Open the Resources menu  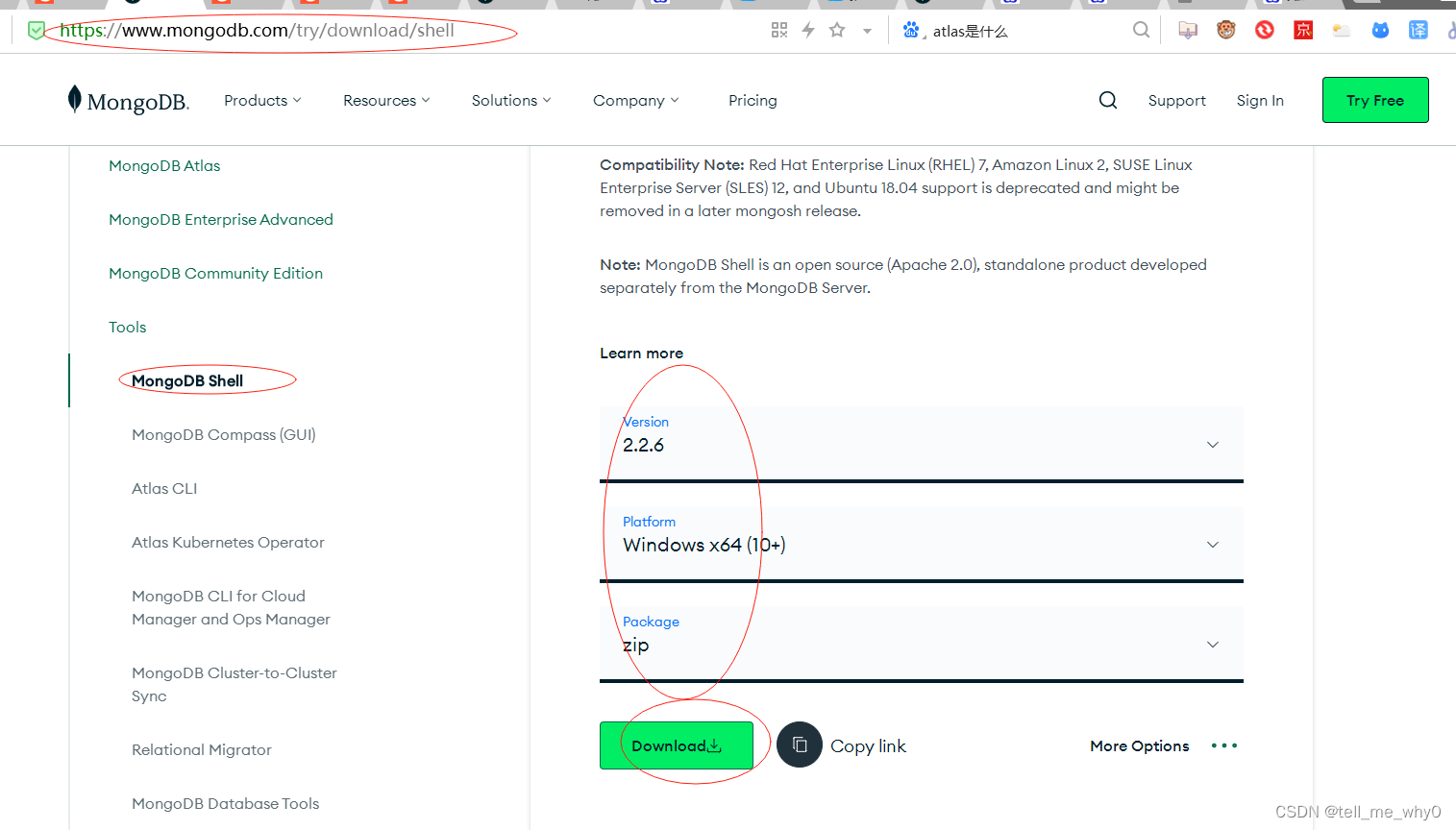[x=386, y=100]
